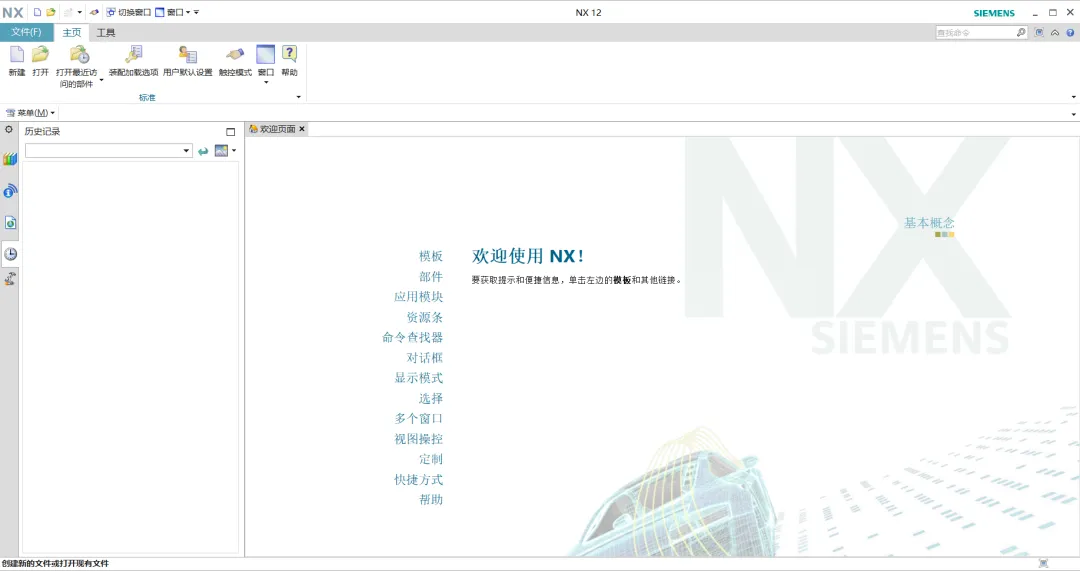Expand the arrow under the 窗口 ribbon button
Viewport: 1080px width, 571px height.
click(266, 83)
